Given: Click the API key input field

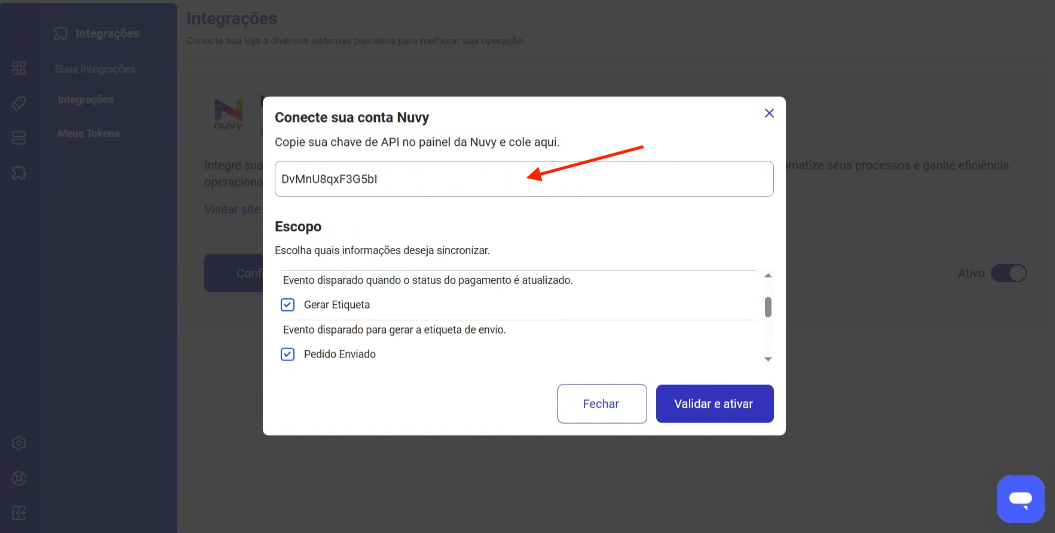Looking at the screenshot, I should coord(523,179).
